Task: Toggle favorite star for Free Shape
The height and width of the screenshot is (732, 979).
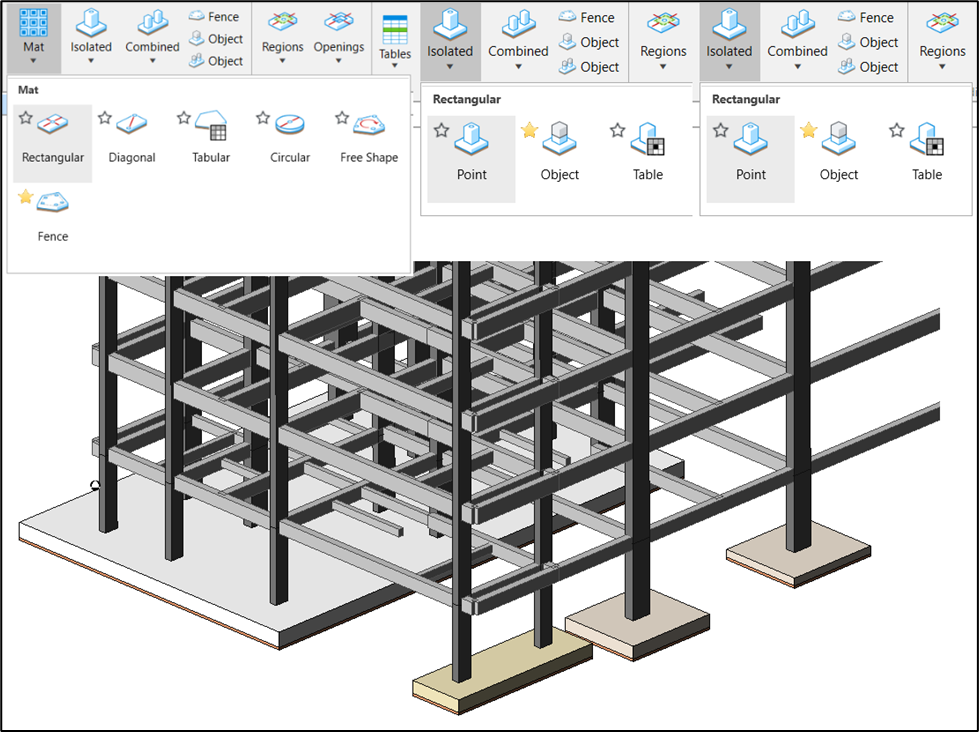Action: (342, 118)
